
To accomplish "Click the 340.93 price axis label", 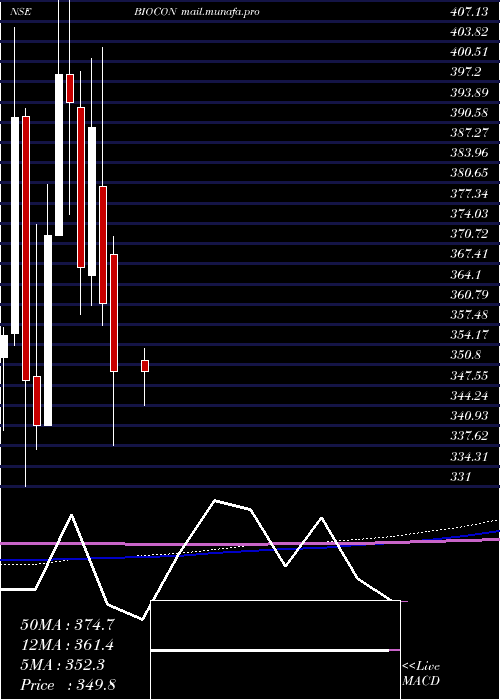I will [x=469, y=416].
